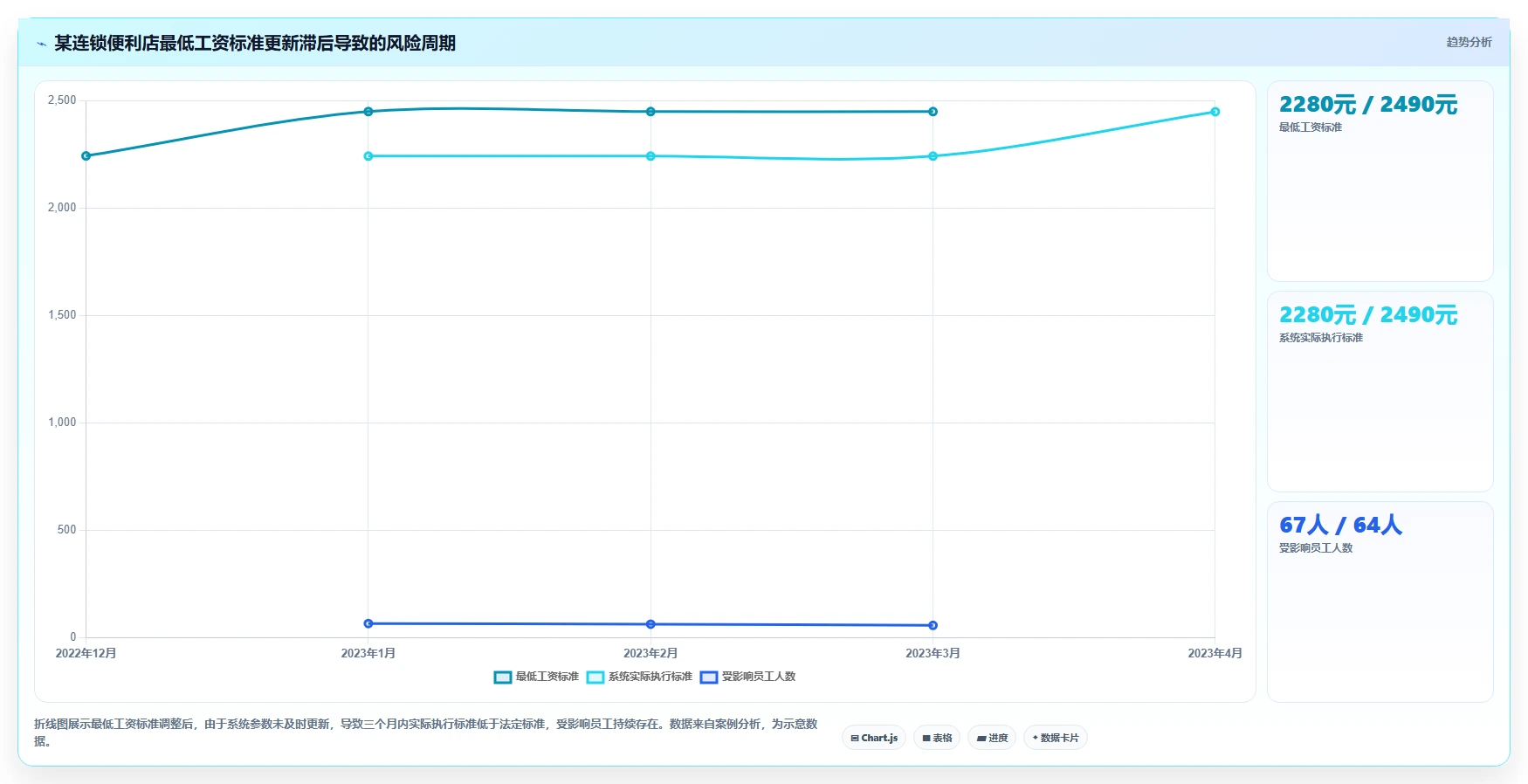Select the Chart.js tag pill

coord(874,738)
